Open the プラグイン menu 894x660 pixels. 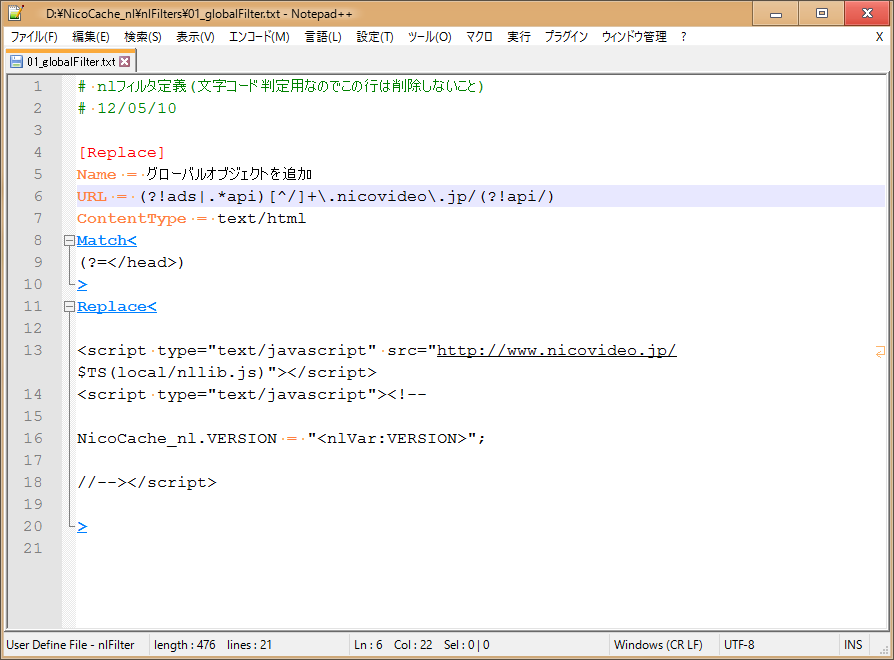(566, 37)
